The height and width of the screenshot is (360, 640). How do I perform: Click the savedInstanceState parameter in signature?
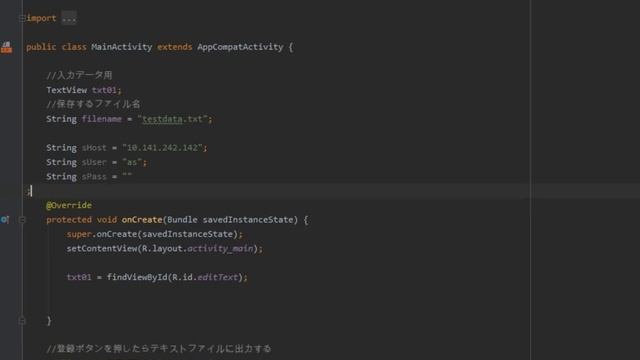point(248,220)
